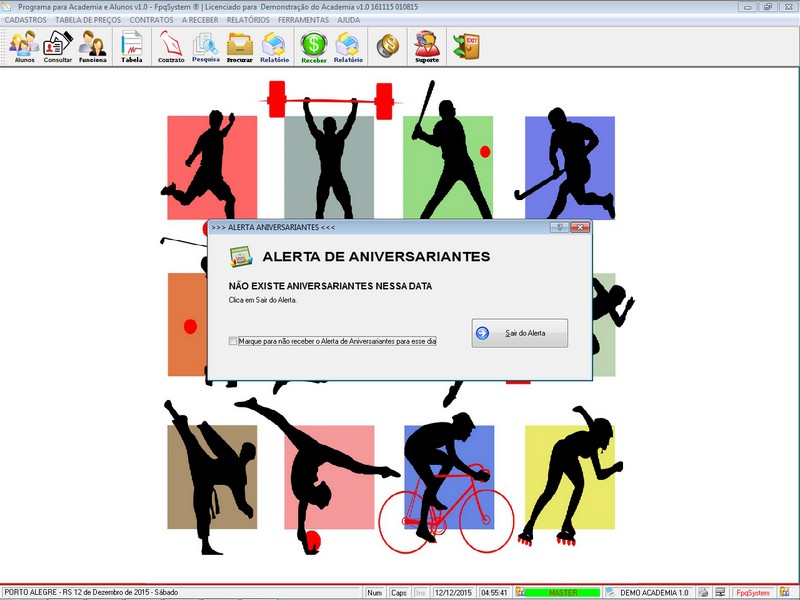Close the Alerta Aniversariantes dialog
Viewport: 800px width, 600px height.
pos(580,227)
